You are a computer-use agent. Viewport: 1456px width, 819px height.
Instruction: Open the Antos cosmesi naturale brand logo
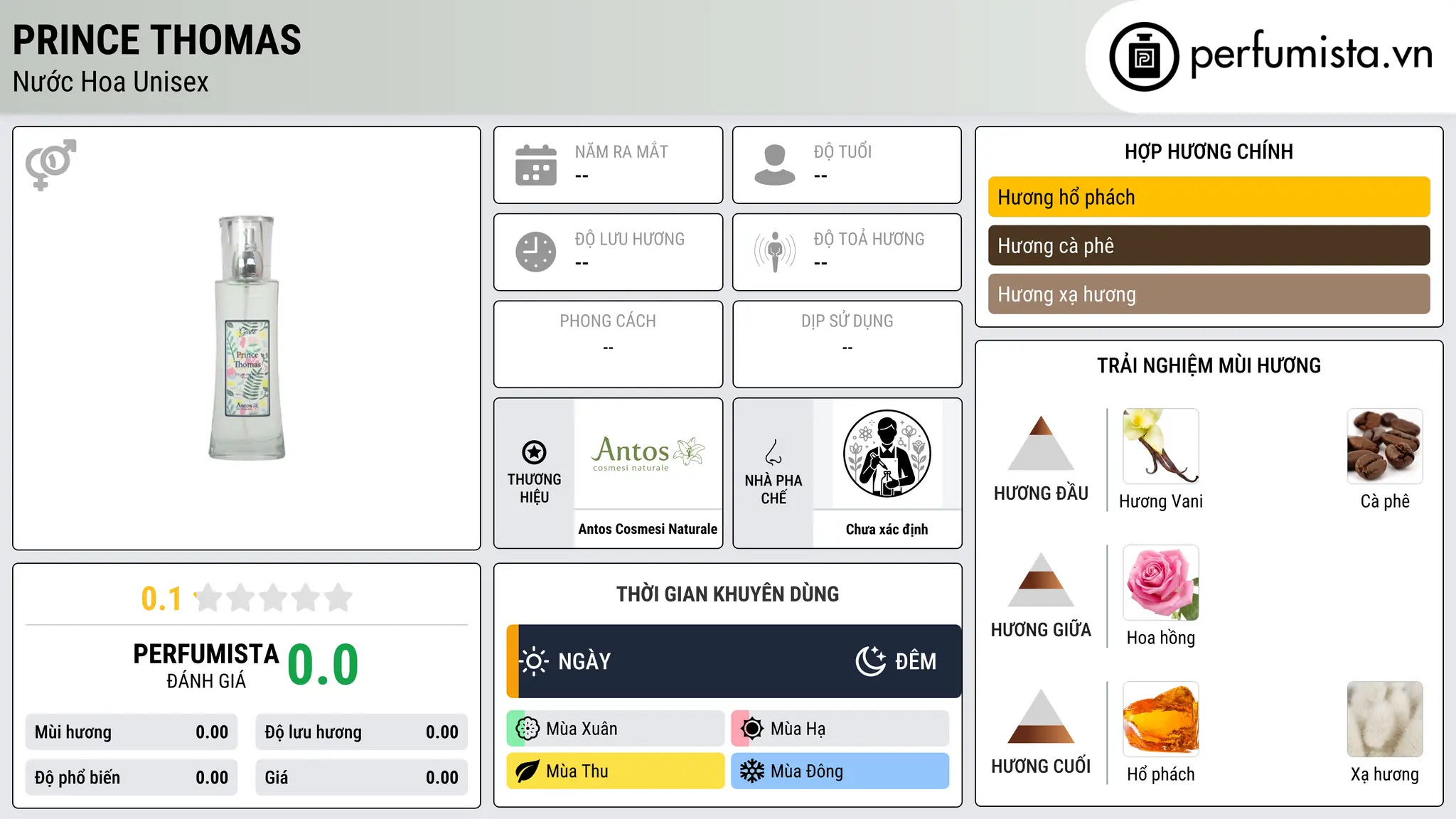648,454
